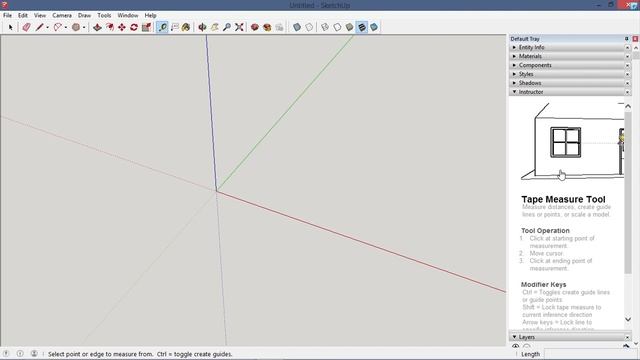Open the Help menu
This screenshot has height=360, width=640.
point(151,15)
